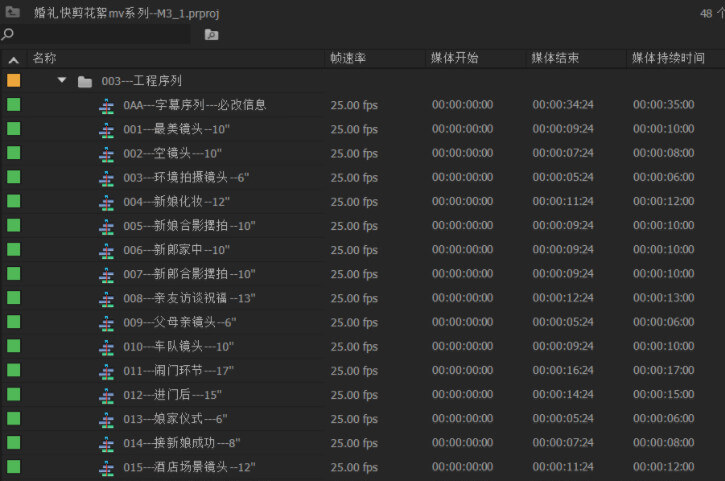This screenshot has width=725, height=481.
Task: Select the 004---新娘化妆--12" sequence name
Action: pos(176,202)
